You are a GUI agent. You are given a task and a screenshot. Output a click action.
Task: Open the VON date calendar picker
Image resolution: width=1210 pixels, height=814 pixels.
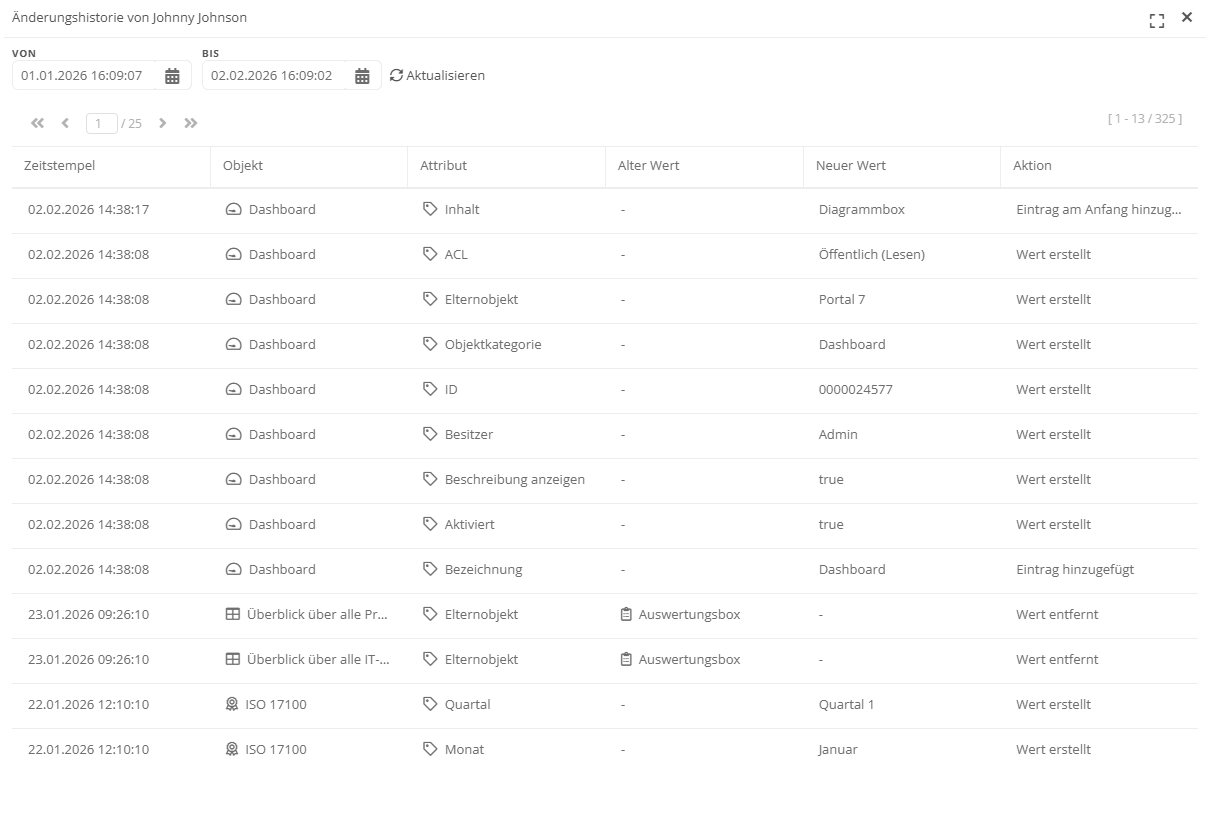click(x=172, y=76)
